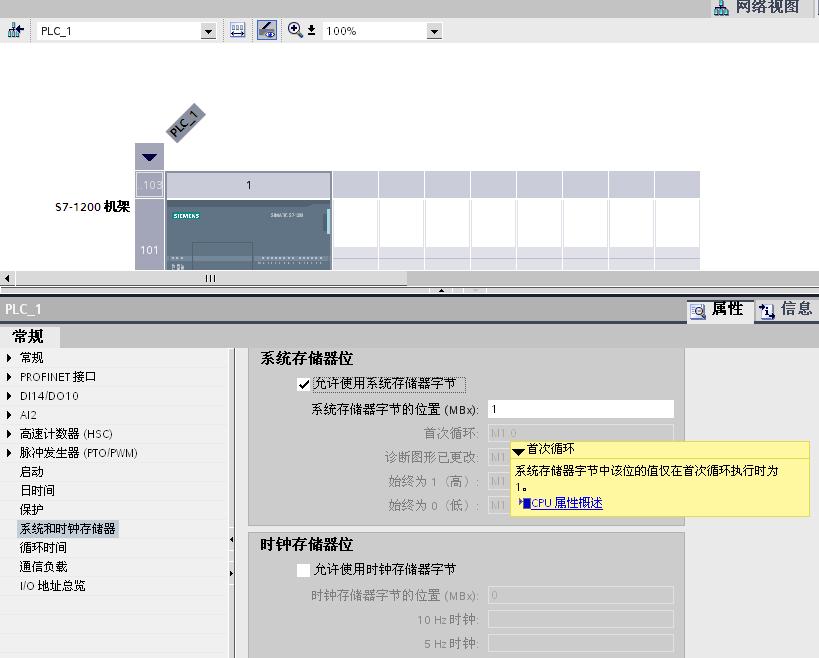Enable 允许使用时钟存储器字节 checkbox
Screen dimensions: 819x658
pos(303,570)
